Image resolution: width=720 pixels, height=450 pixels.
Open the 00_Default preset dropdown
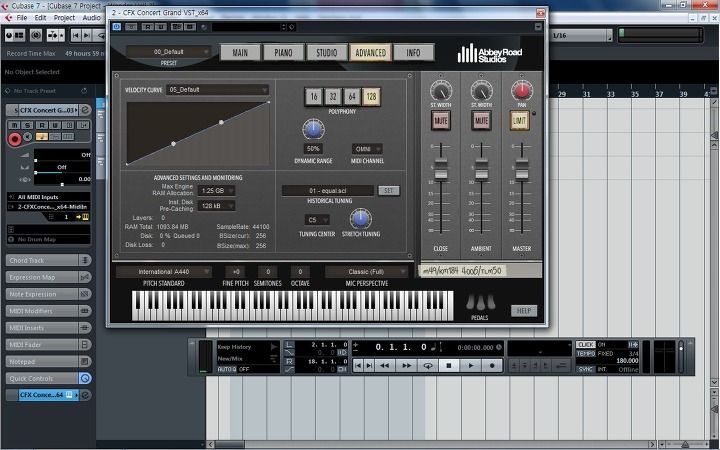pyautogui.click(x=169, y=52)
